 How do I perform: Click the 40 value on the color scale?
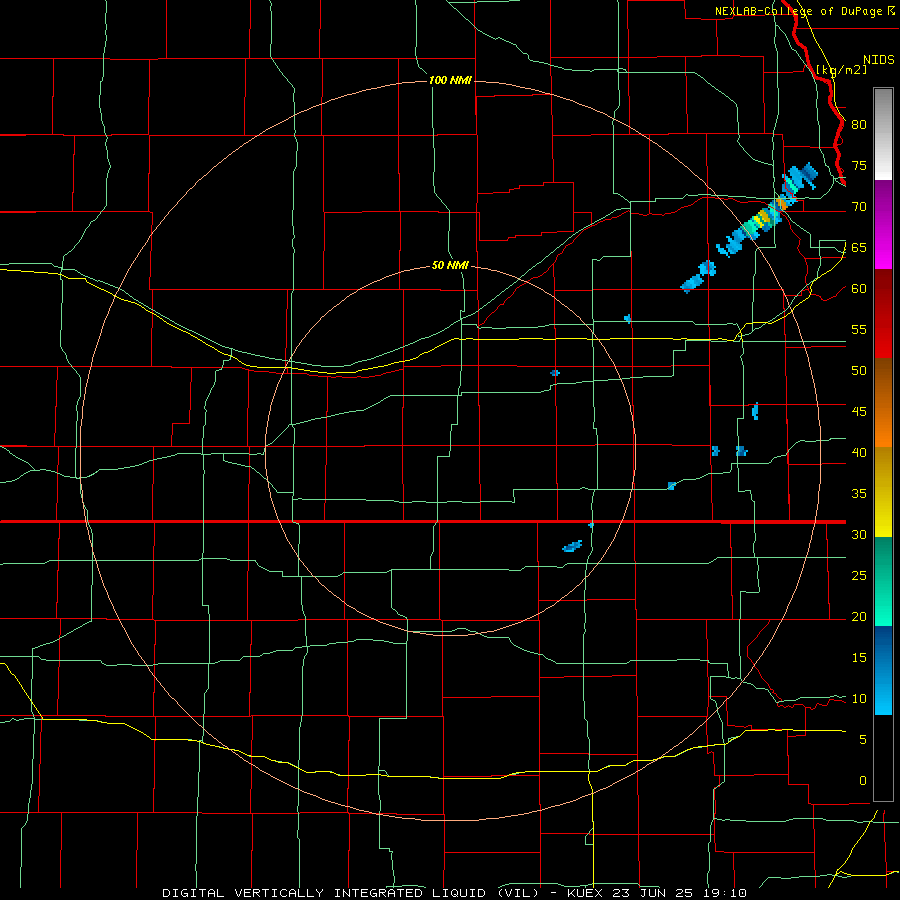click(859, 452)
